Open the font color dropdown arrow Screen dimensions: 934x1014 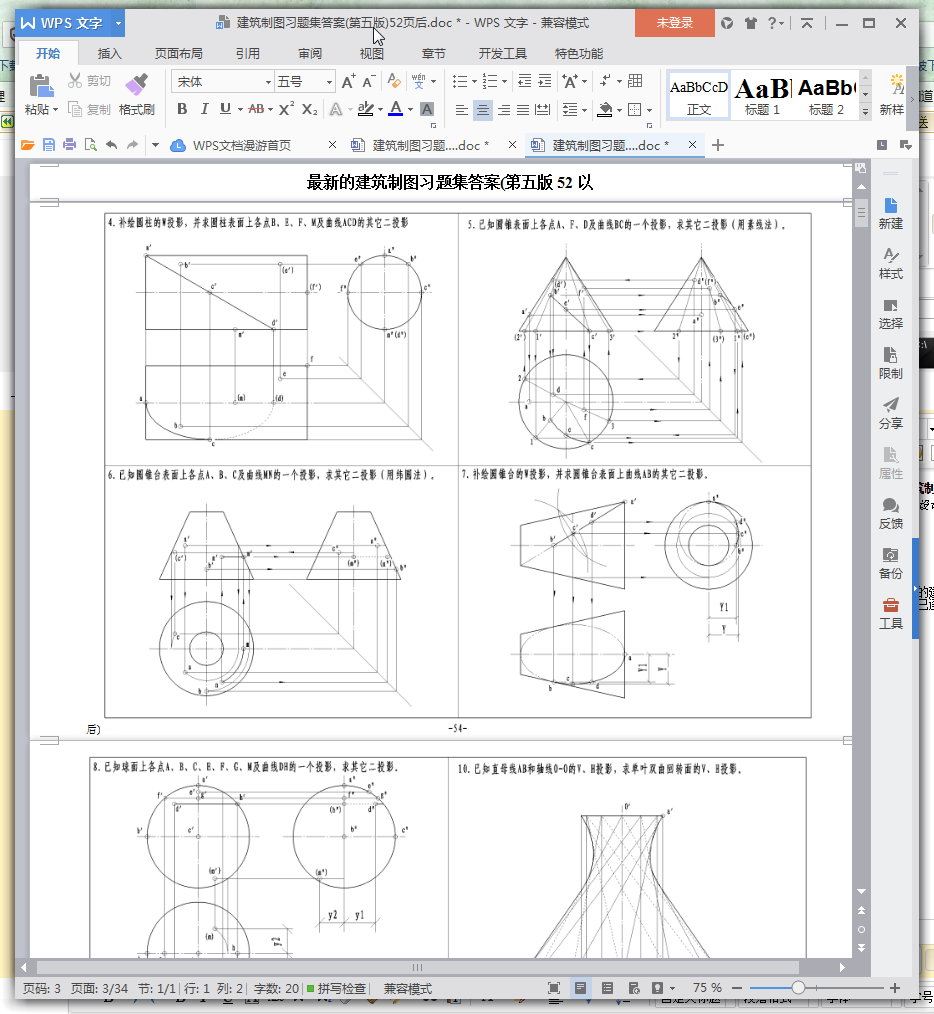pos(410,109)
